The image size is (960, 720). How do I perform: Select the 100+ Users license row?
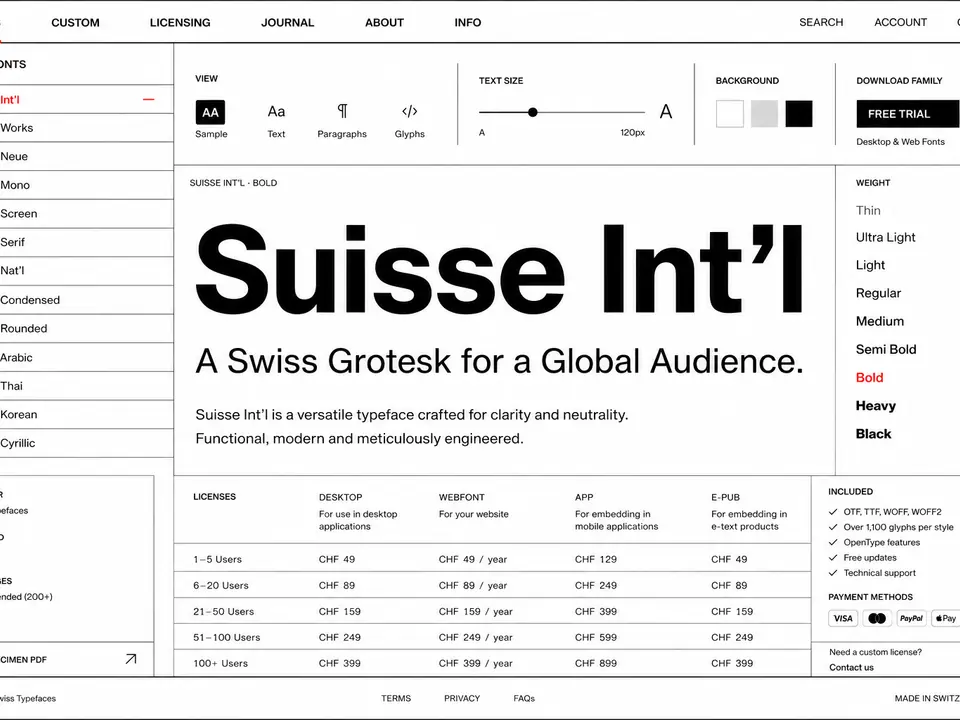point(492,663)
